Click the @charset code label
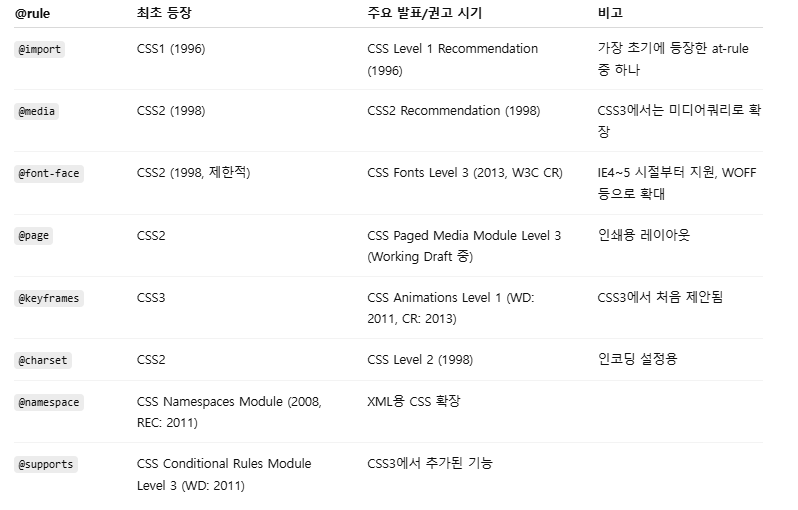798x510 pixels. point(43,360)
